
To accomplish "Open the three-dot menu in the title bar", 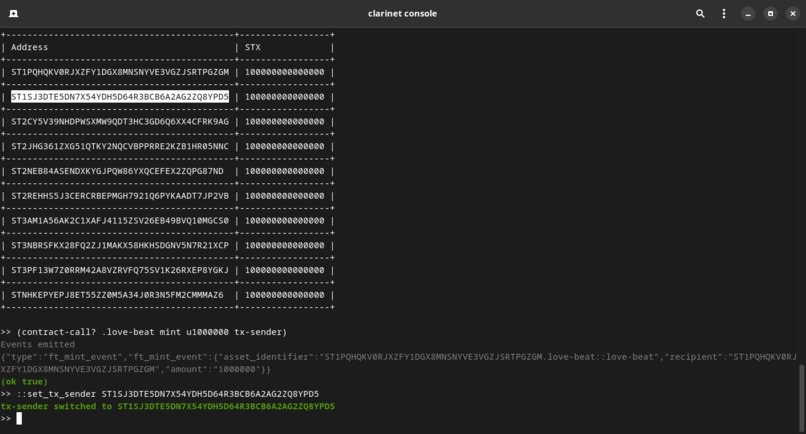I will pyautogui.click(x=724, y=14).
